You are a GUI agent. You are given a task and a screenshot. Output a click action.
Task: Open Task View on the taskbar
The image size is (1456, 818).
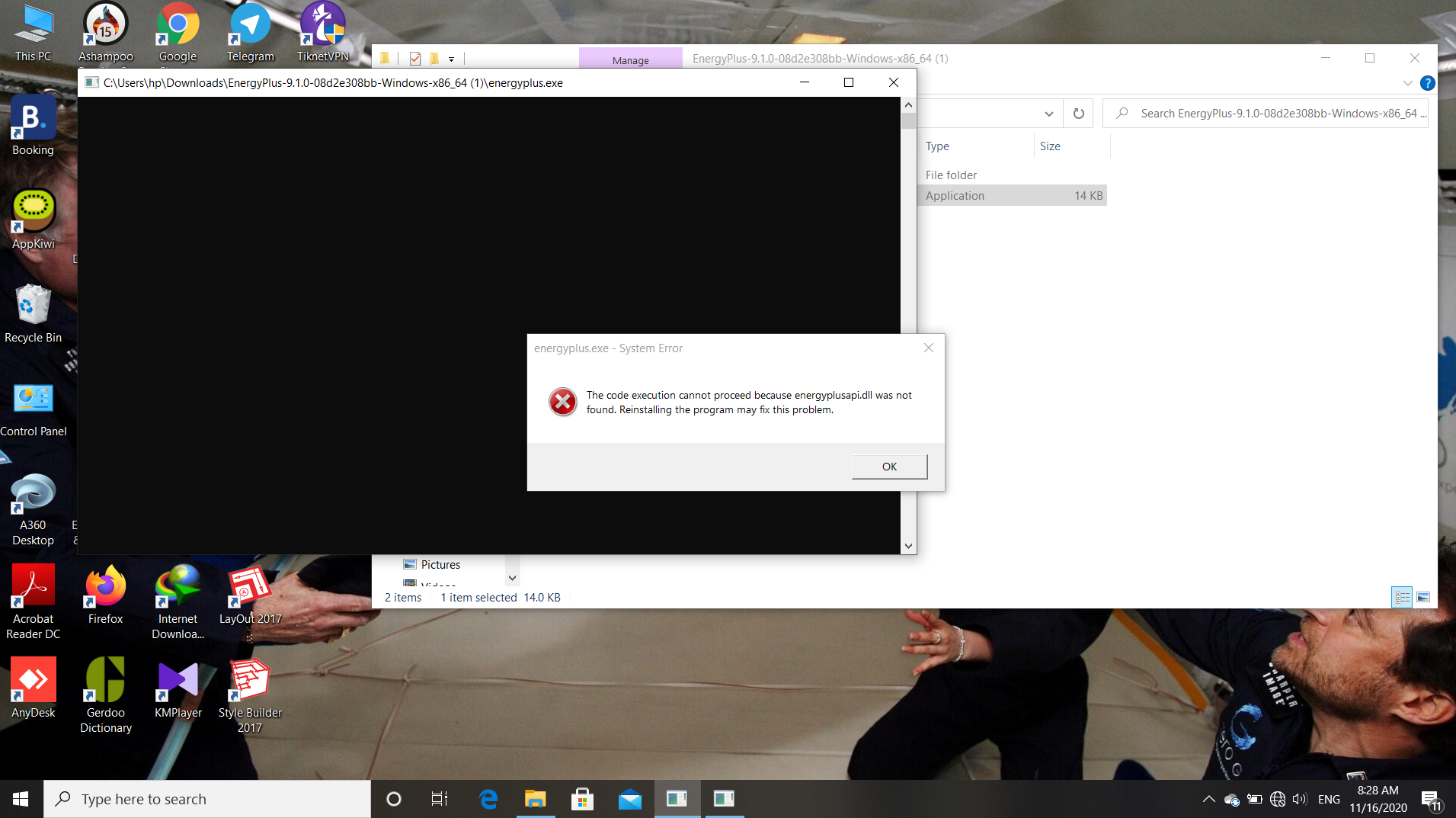tap(440, 799)
